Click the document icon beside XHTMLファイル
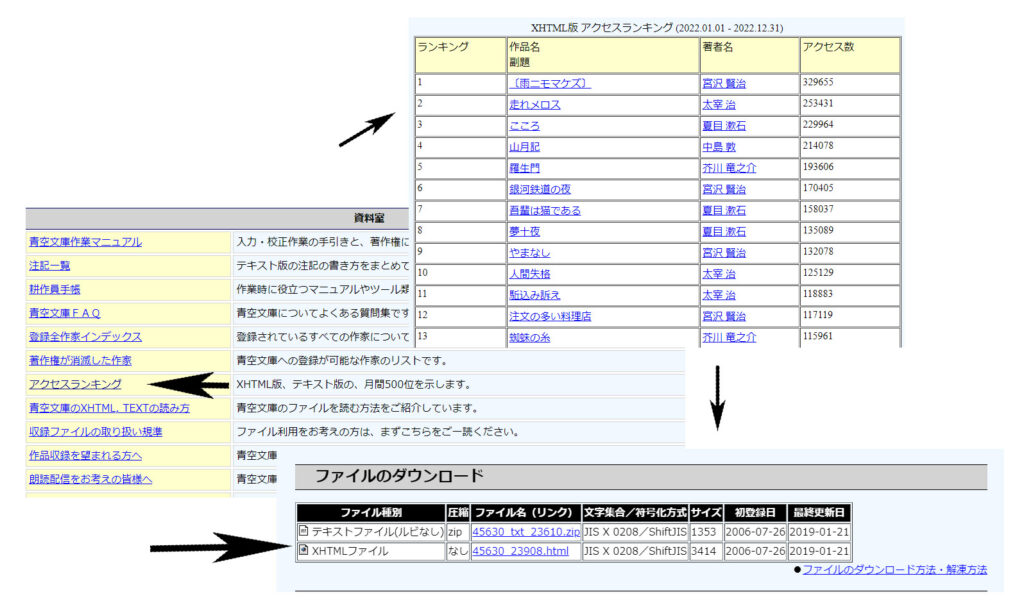The width and height of the screenshot is (1024, 608). click(x=303, y=550)
